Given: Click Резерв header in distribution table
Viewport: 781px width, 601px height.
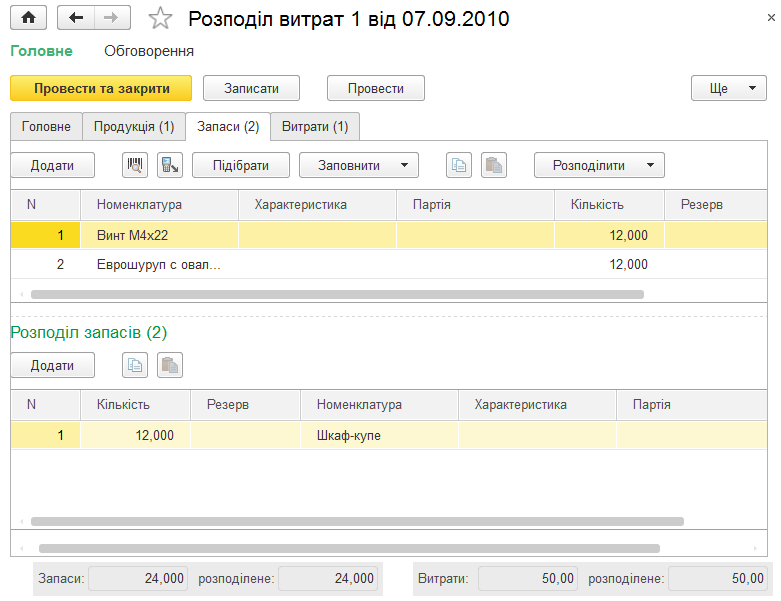Looking at the screenshot, I should (245, 404).
